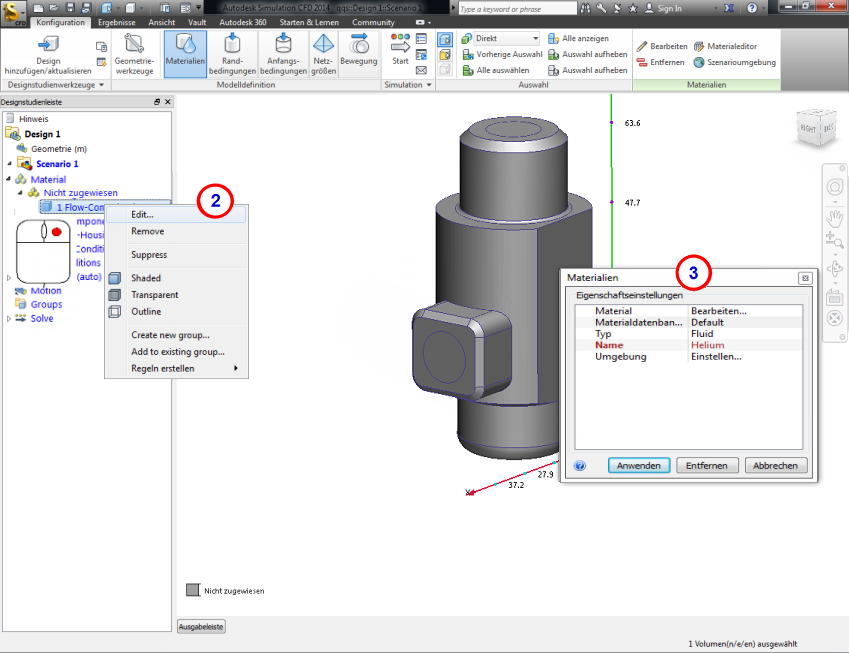Select the Pan hand tool in navigation bar
The image size is (849, 653).
[x=834, y=219]
